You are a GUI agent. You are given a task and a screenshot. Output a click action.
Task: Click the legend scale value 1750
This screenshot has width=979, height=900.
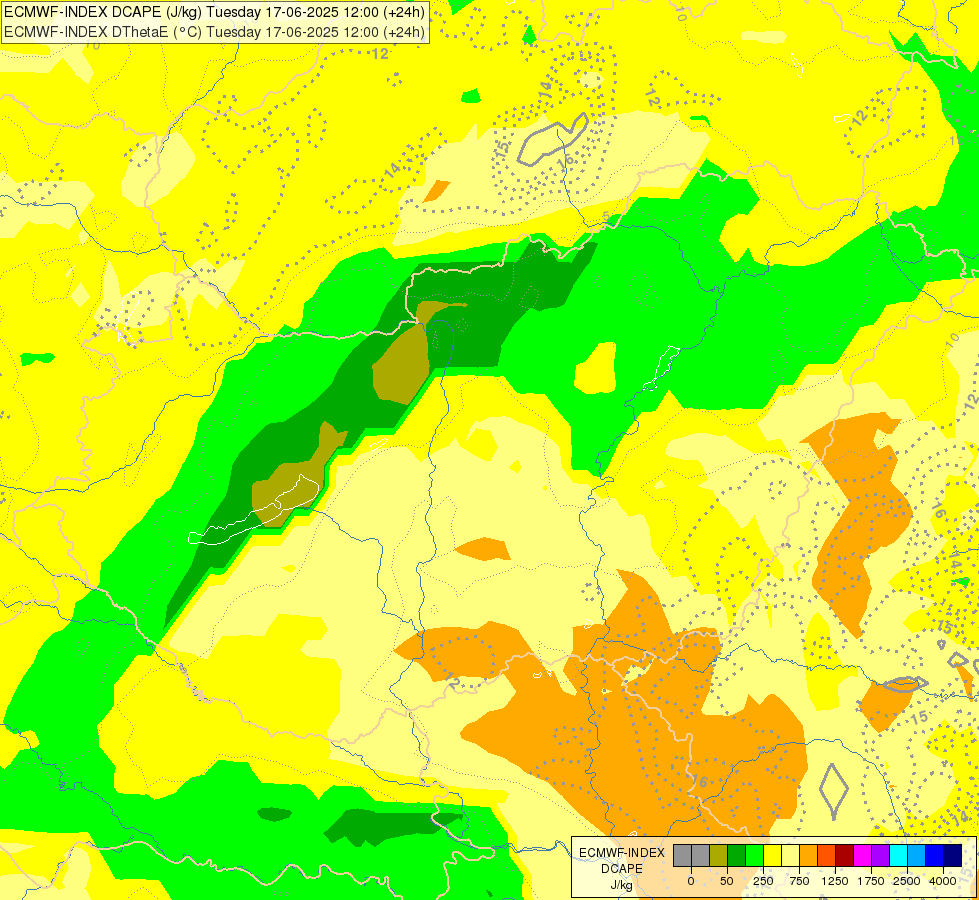coord(871,881)
